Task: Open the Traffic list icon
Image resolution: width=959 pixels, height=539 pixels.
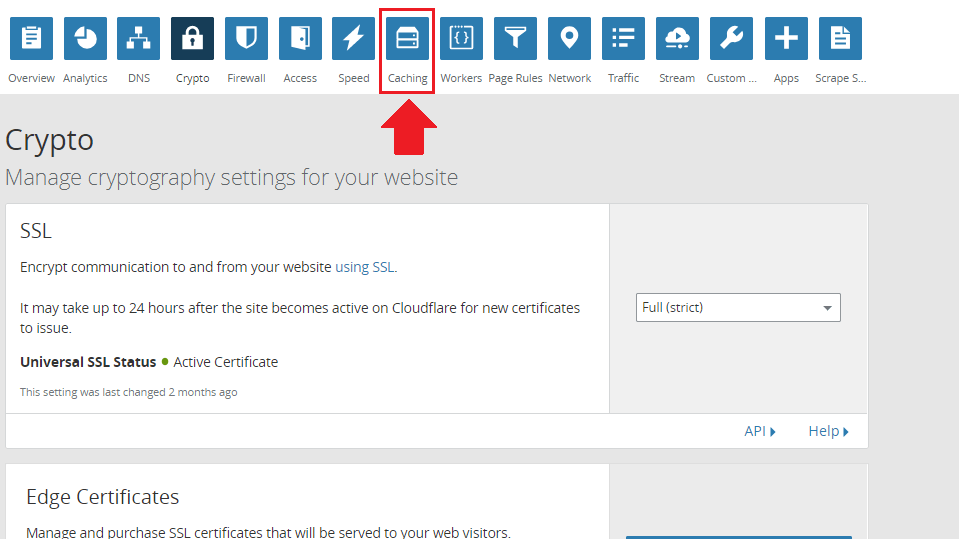Action: pyautogui.click(x=623, y=39)
